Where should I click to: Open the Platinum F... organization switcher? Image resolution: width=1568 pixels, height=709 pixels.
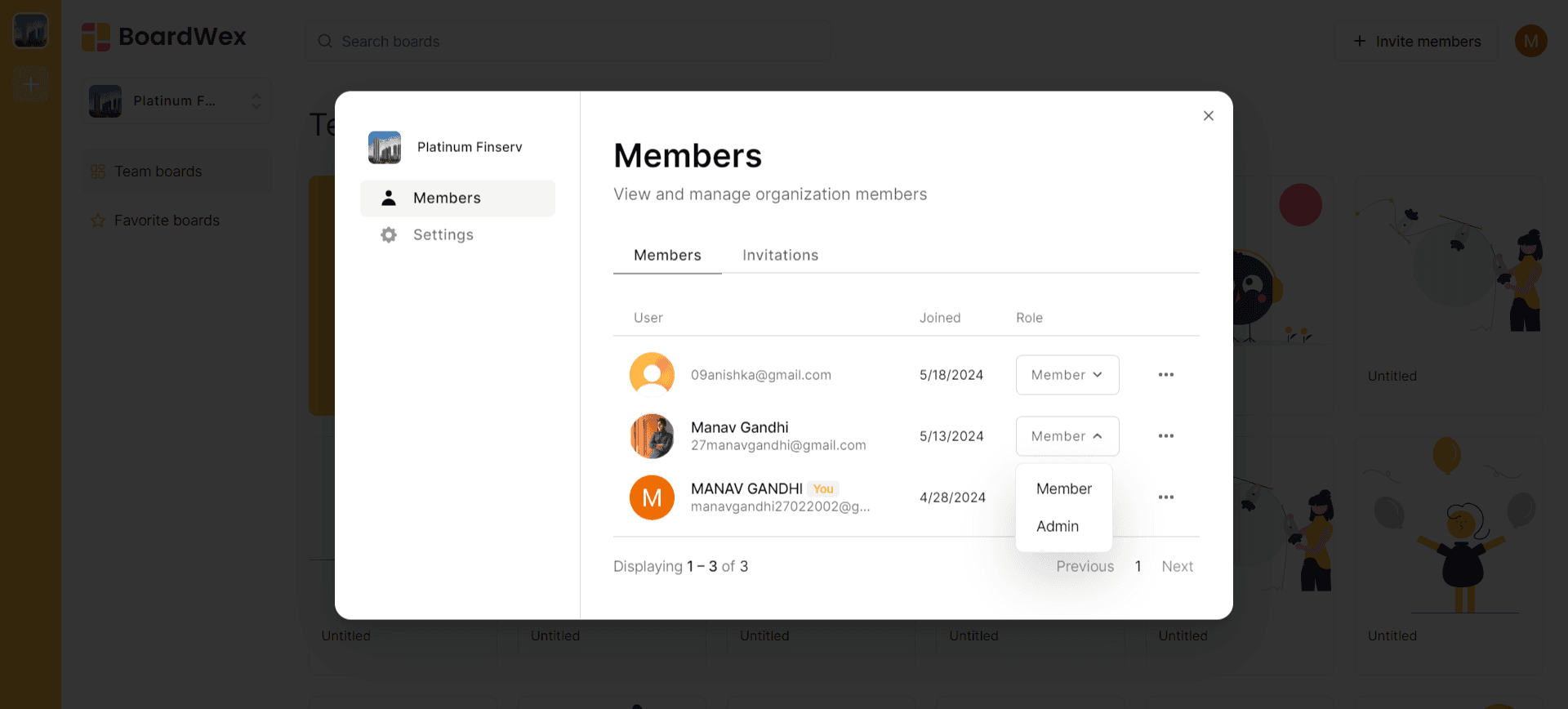click(176, 101)
